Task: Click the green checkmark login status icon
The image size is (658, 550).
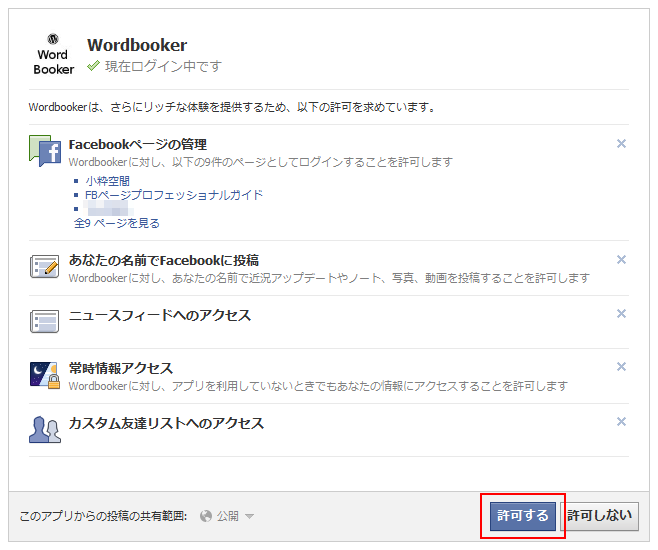Action: pyautogui.click(x=93, y=66)
